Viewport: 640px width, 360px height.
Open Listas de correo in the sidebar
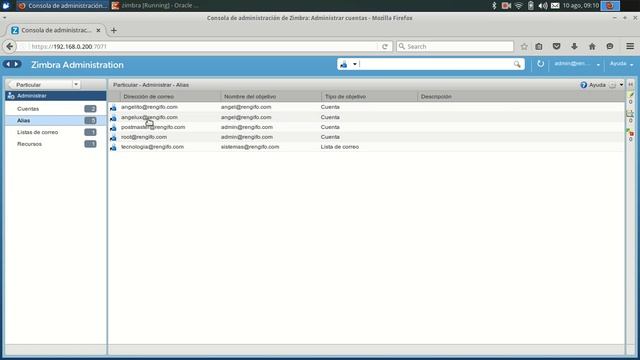point(56,132)
